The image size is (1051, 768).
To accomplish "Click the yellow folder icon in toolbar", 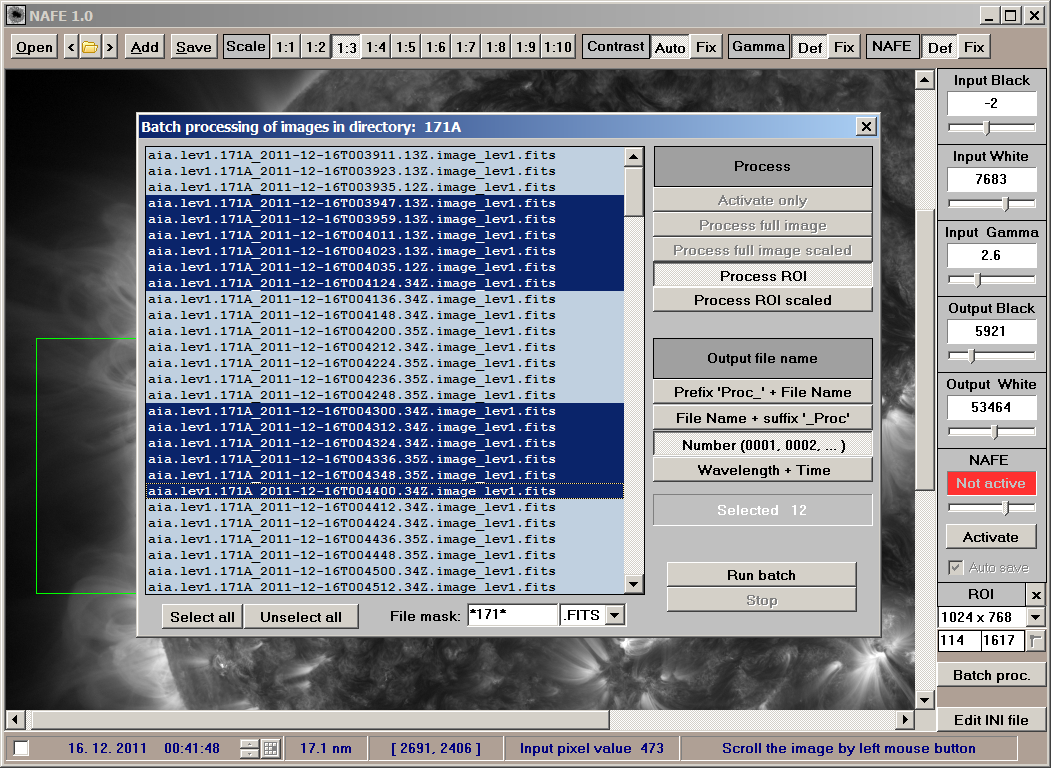I will click(x=90, y=47).
